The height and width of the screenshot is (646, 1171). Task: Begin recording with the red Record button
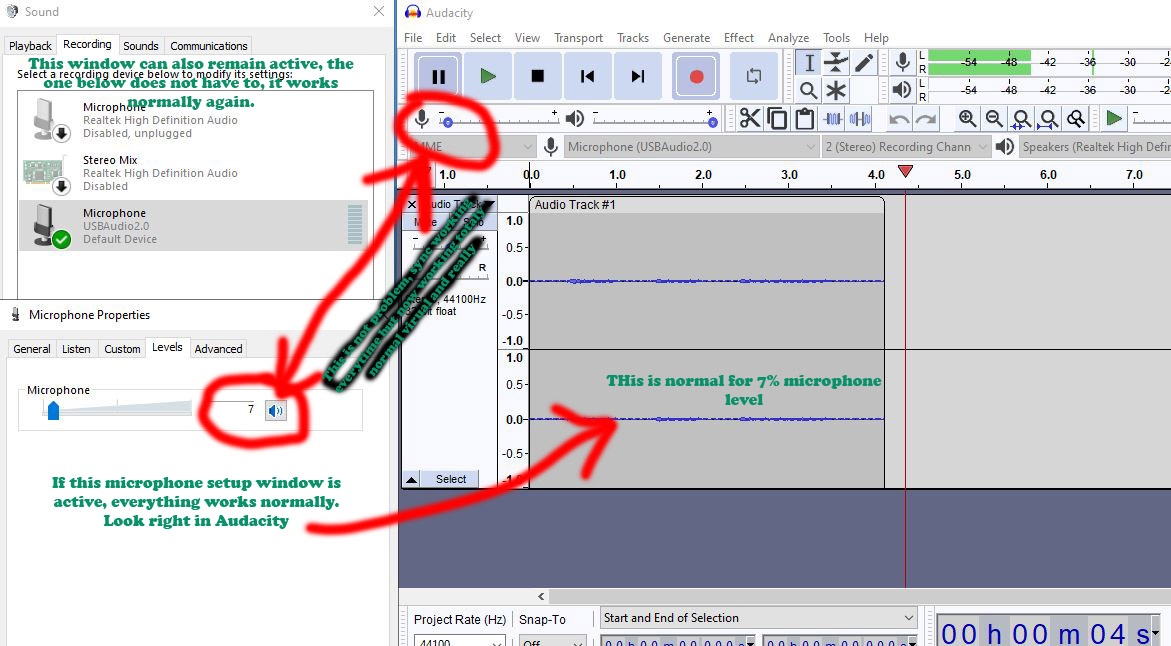(696, 76)
